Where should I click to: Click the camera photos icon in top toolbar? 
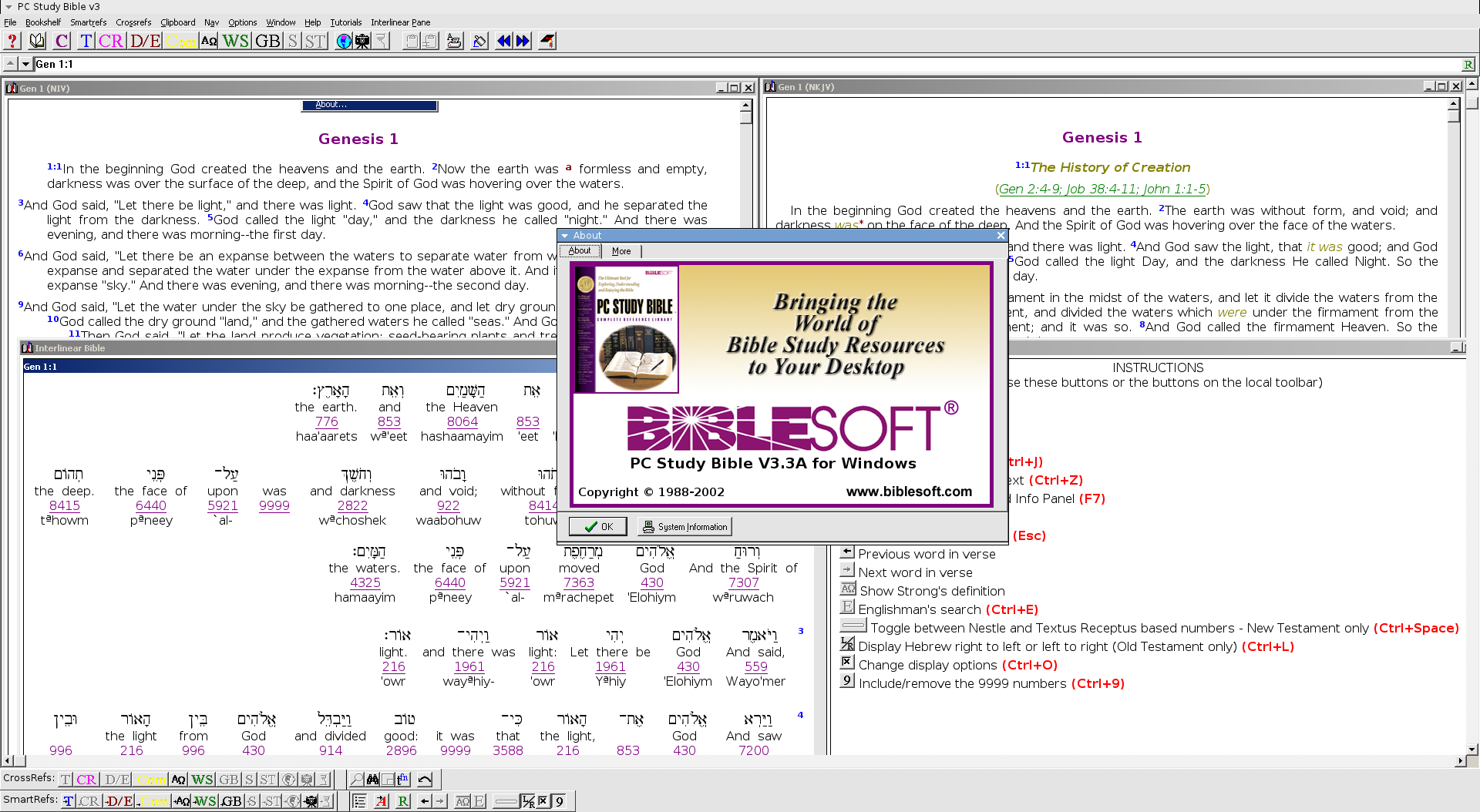coord(362,41)
